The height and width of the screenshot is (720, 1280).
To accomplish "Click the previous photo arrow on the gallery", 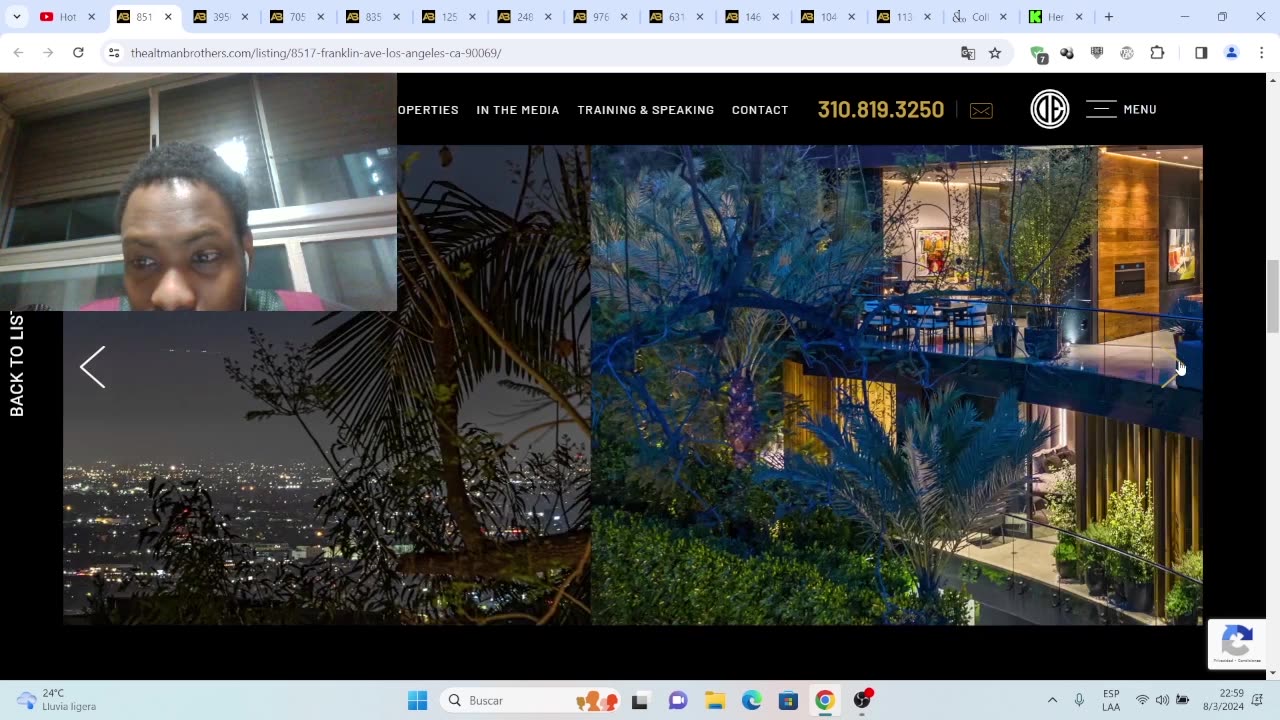I will tap(93, 368).
